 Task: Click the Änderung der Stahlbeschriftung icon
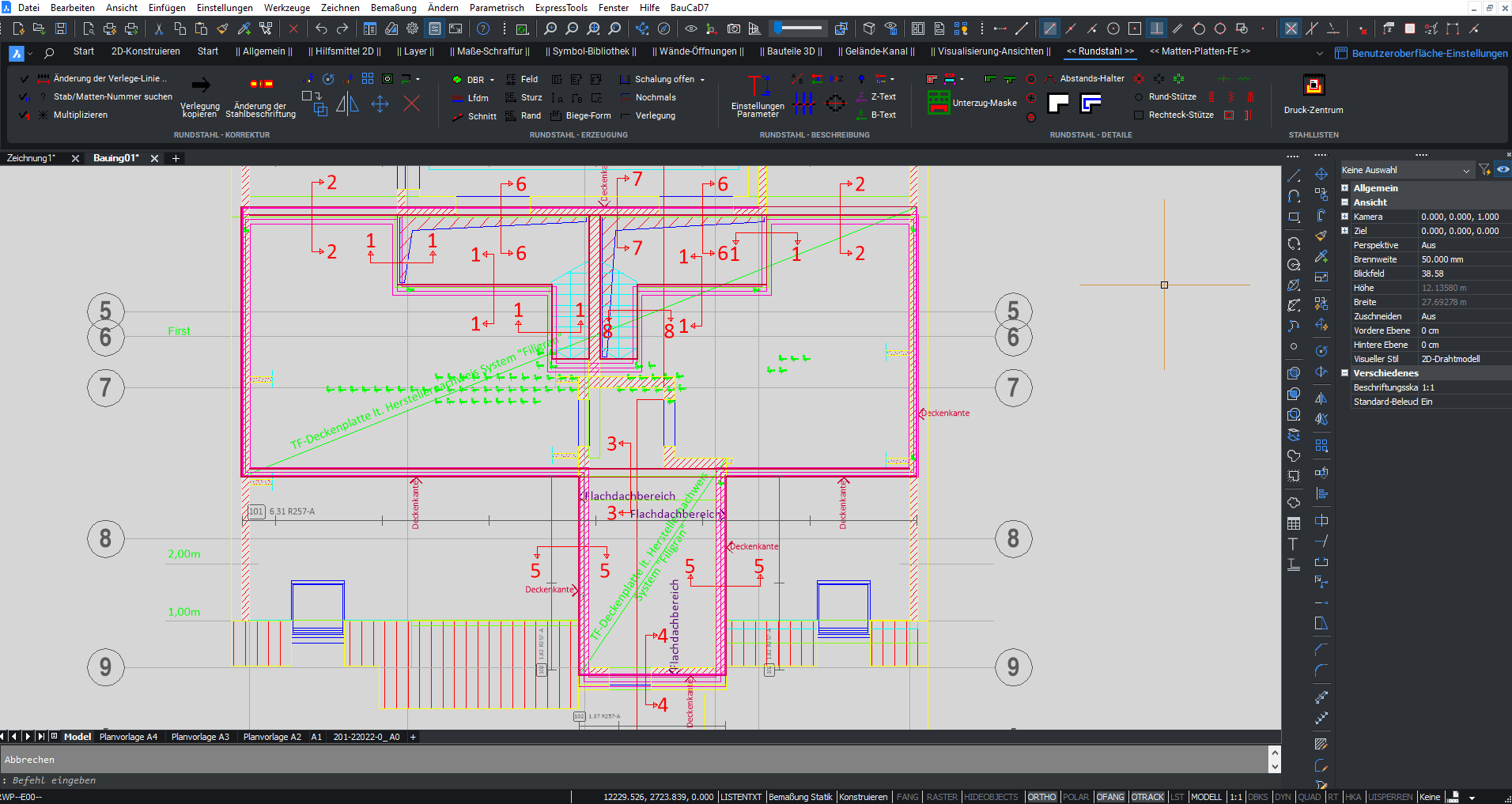(261, 85)
